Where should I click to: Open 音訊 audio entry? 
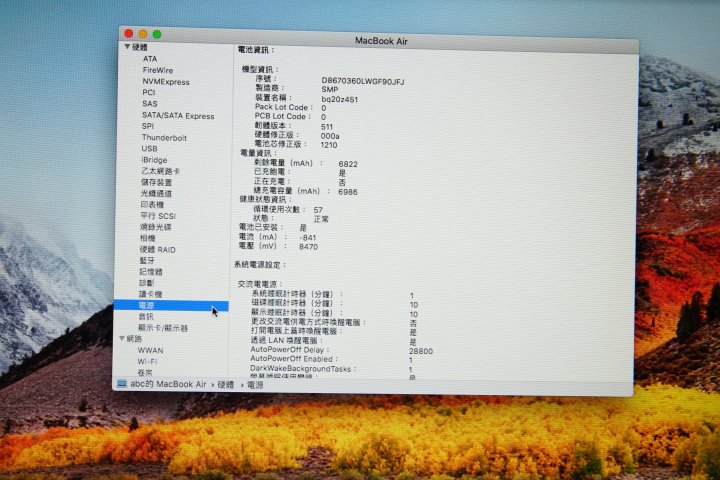(x=146, y=316)
